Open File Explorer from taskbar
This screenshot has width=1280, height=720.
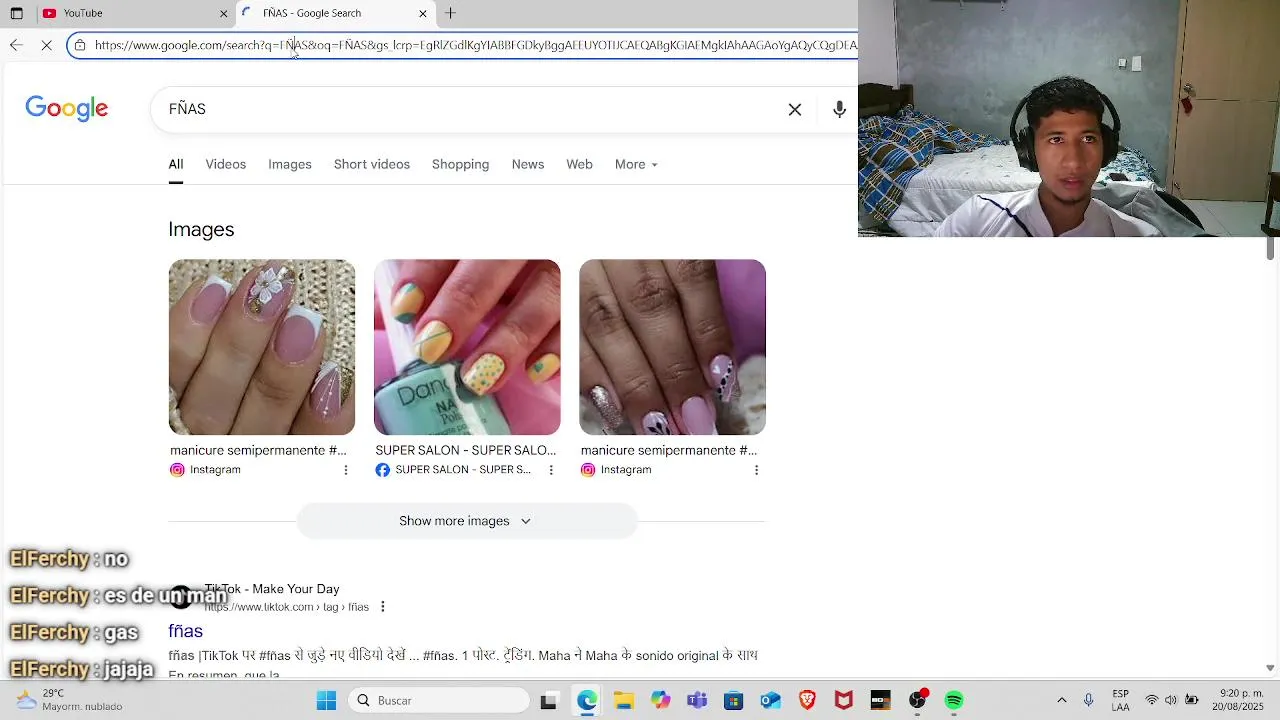click(624, 700)
